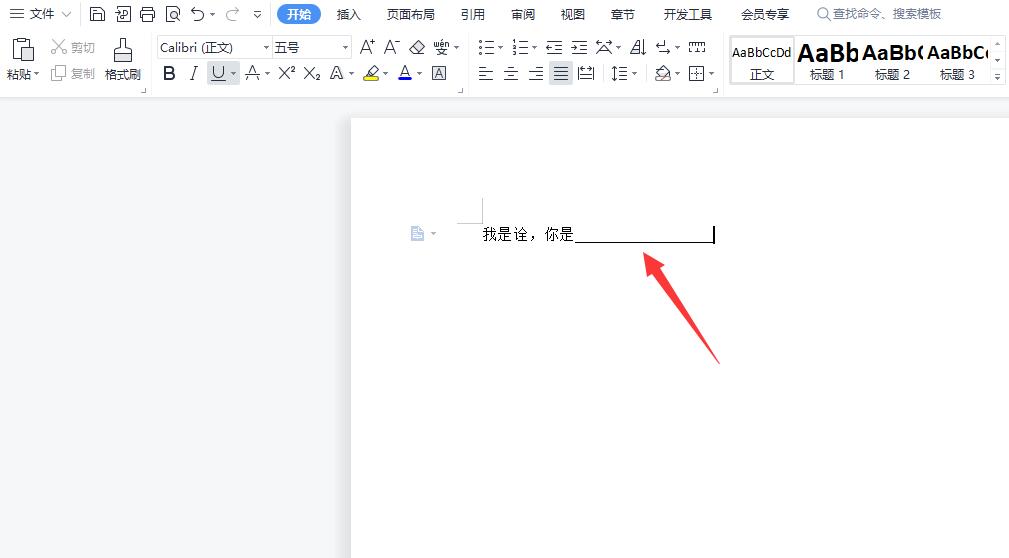Toggle subscript X₂ formatting
This screenshot has width=1009, height=558.
(x=311, y=73)
